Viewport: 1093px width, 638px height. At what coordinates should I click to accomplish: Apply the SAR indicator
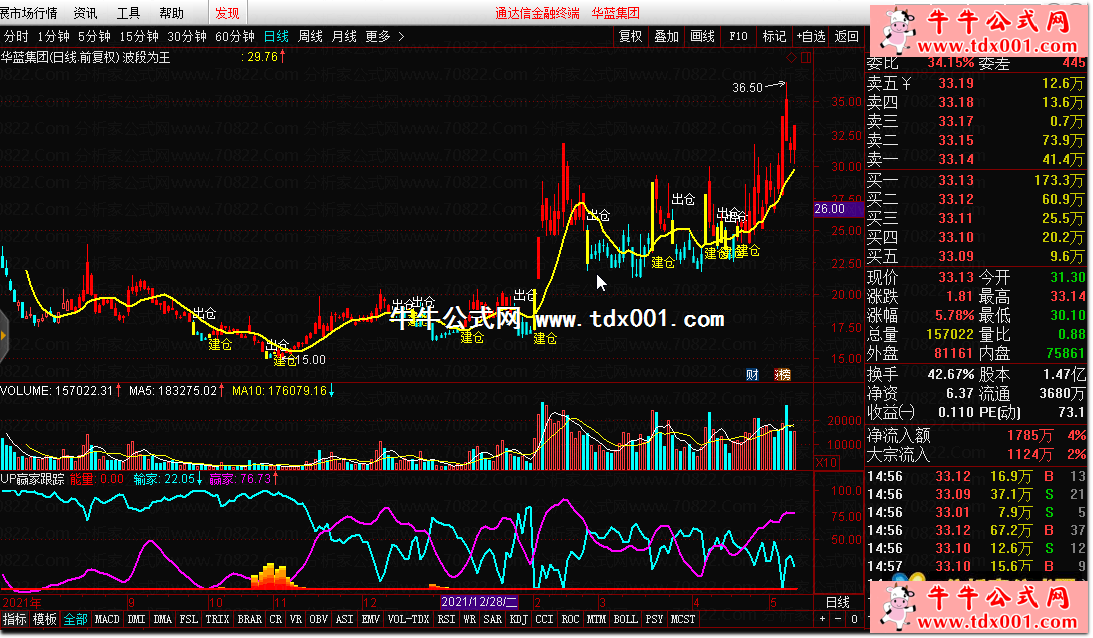[x=493, y=619]
